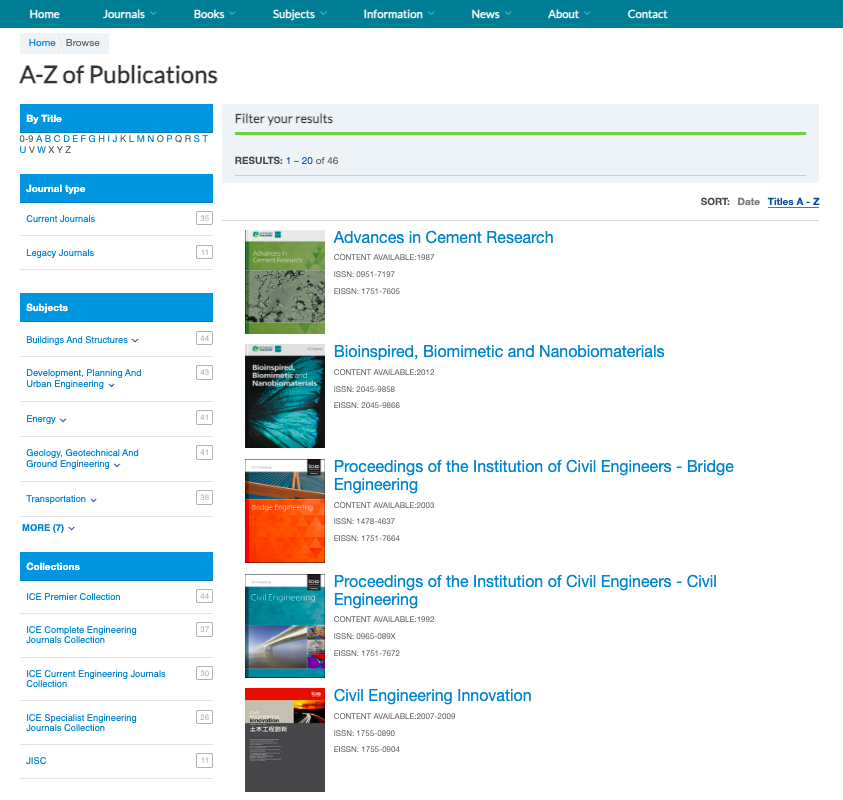The image size is (843, 800).
Task: Expand the Energy subject filter
Action: (x=46, y=419)
